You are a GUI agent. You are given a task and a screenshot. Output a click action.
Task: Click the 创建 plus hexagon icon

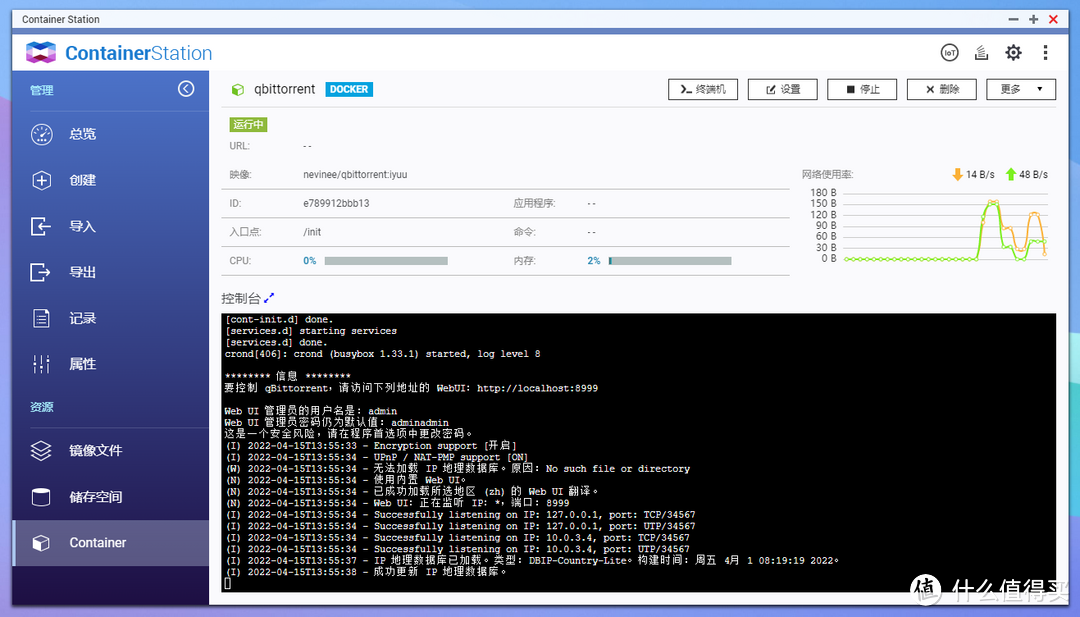(41, 180)
